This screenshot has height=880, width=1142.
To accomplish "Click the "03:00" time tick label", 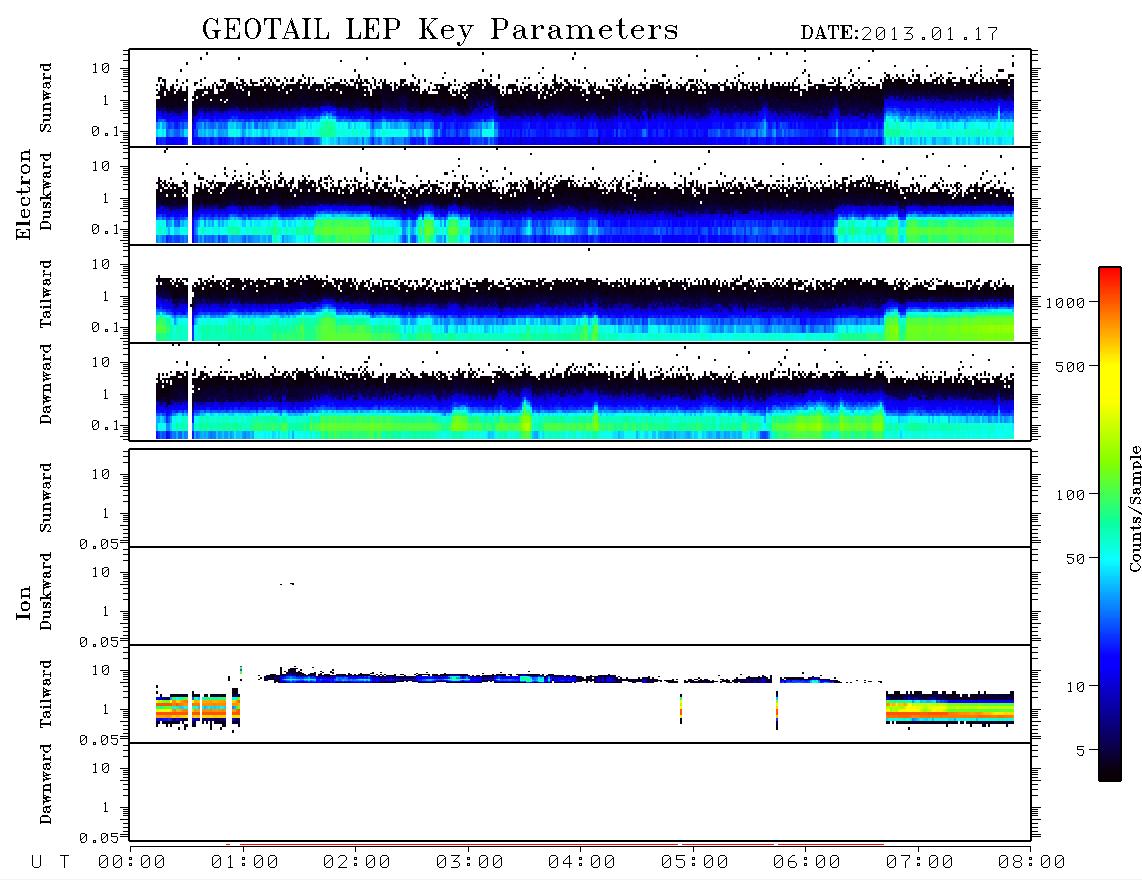I will 470,863.
